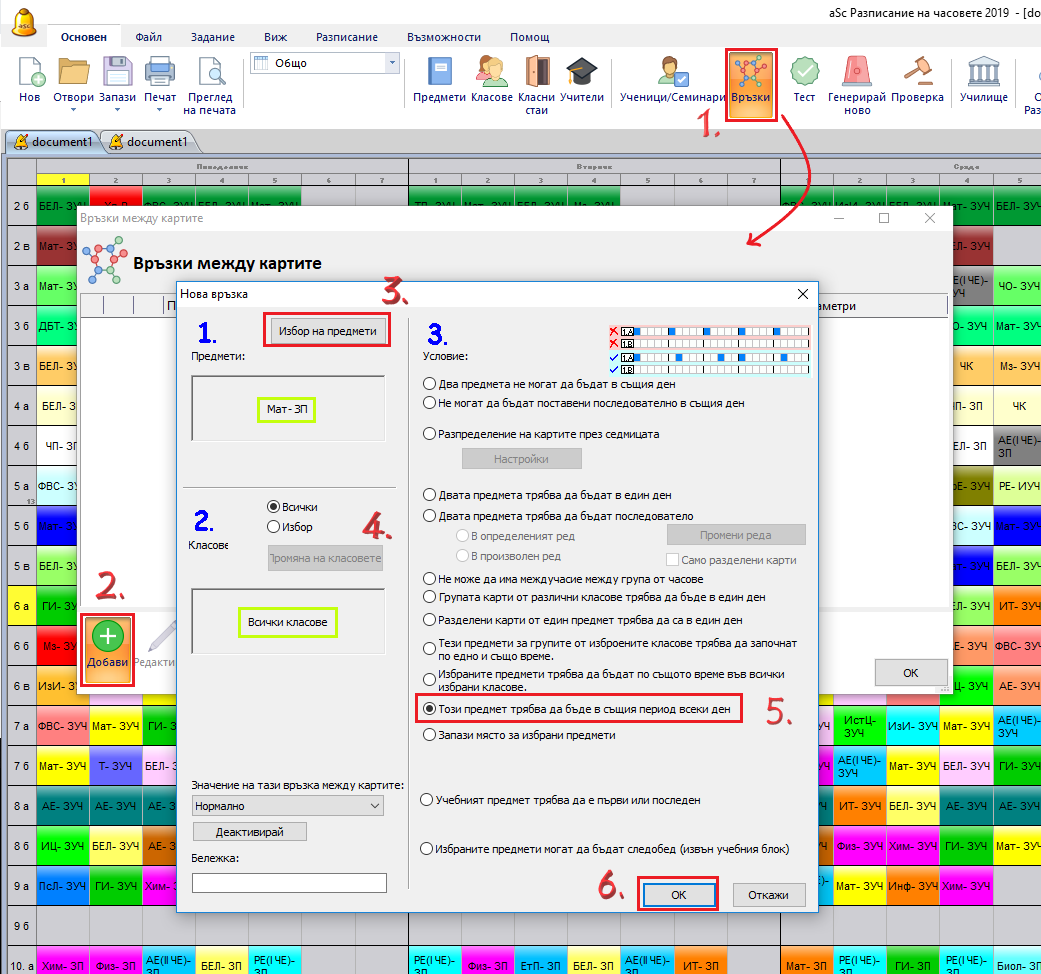Viewport: 1041px width, 974px height.
Task: Switch to the Възможности ribbon tab
Action: 444,37
